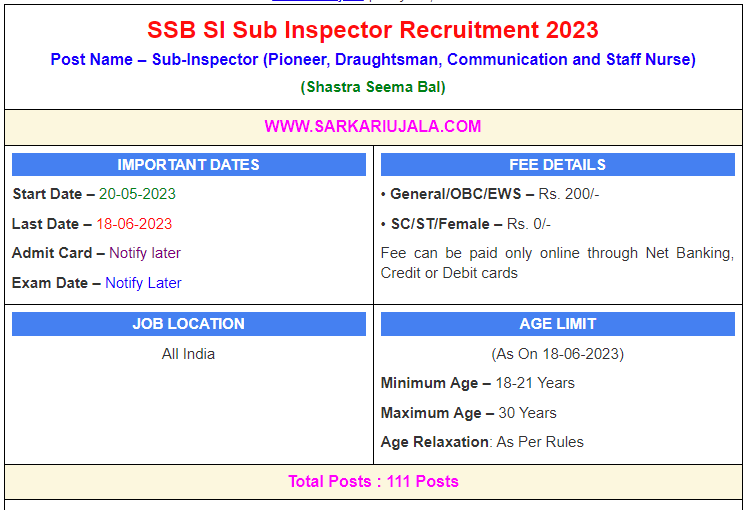Click the General/OBC/EWS fee Rs. 200 line
Image resolution: width=748 pixels, height=510 pixels.
click(490, 194)
